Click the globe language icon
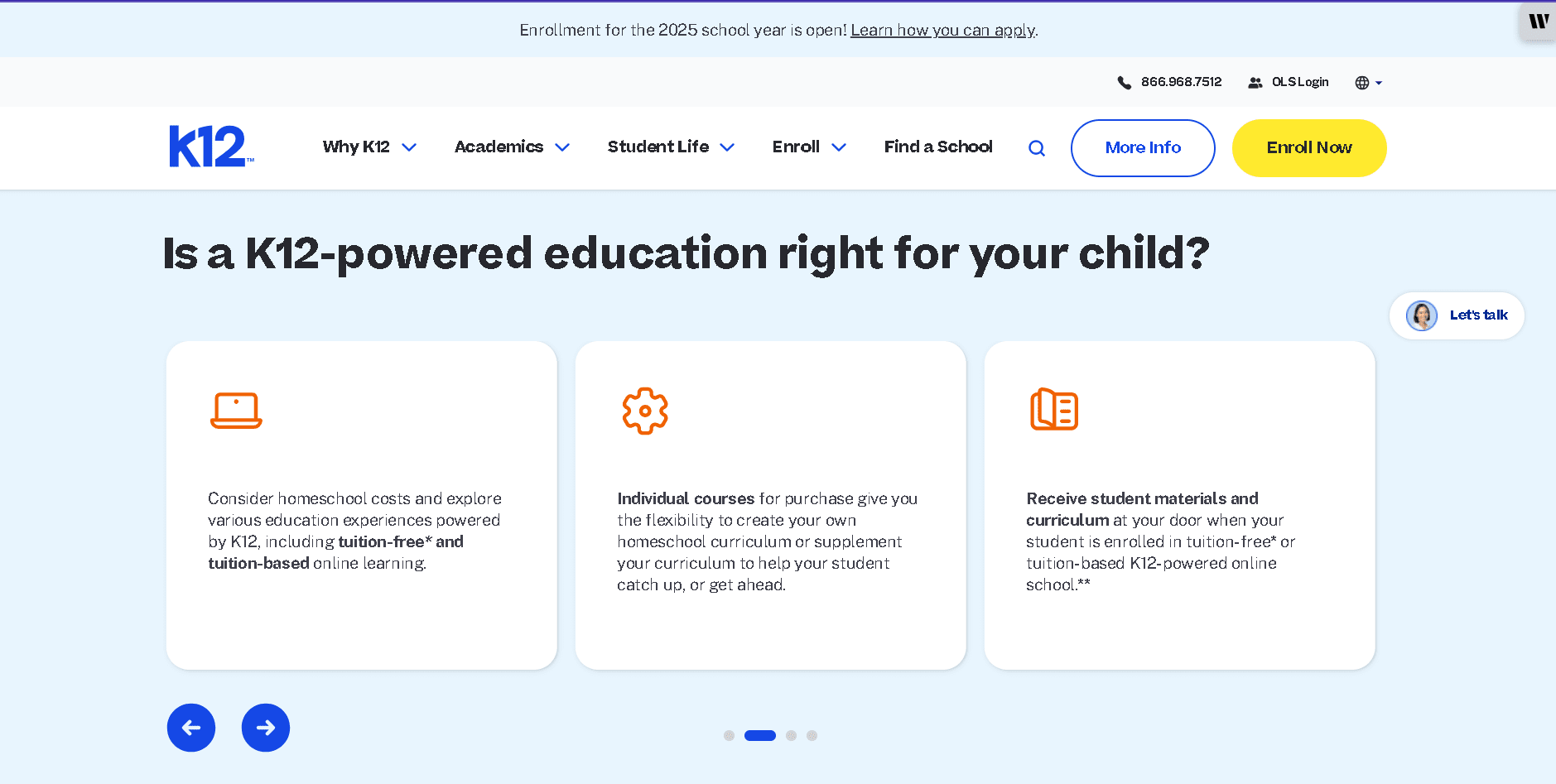The image size is (1556, 784). click(1362, 83)
